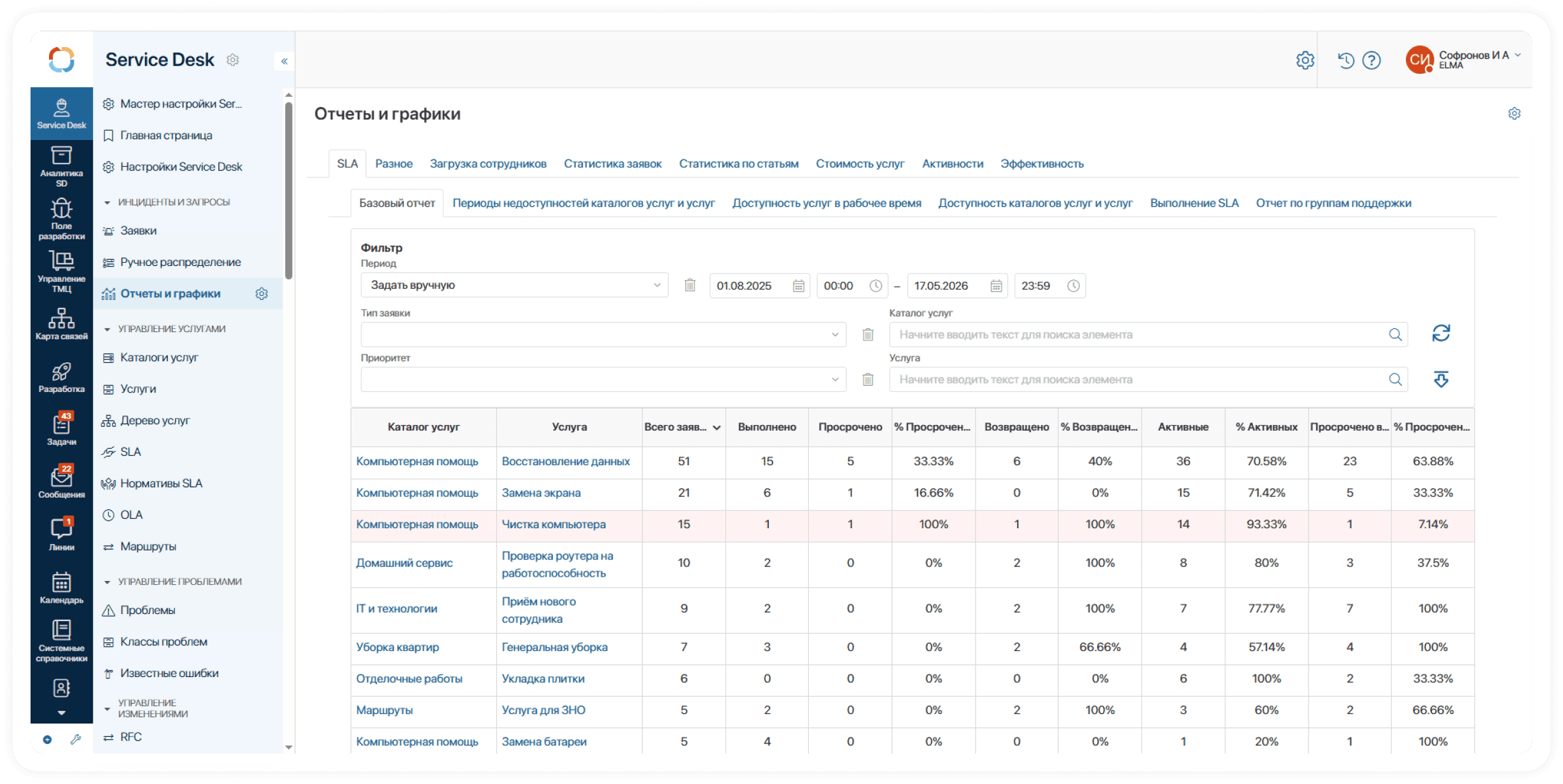Click the export download icon
This screenshot has height=784, width=1563.
tap(1441, 379)
